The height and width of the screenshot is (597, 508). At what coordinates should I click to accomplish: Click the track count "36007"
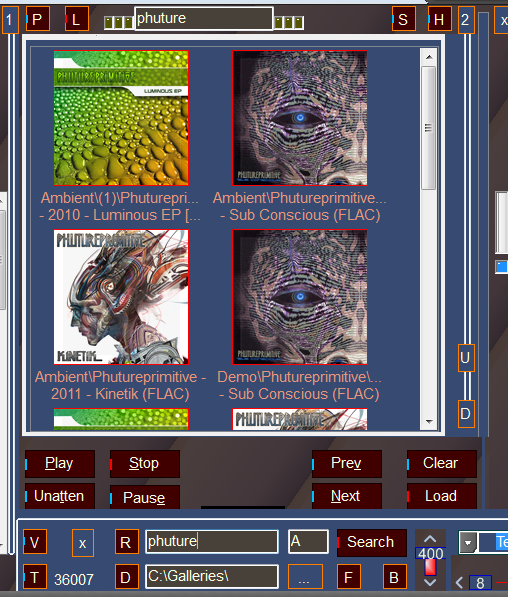pyautogui.click(x=74, y=579)
